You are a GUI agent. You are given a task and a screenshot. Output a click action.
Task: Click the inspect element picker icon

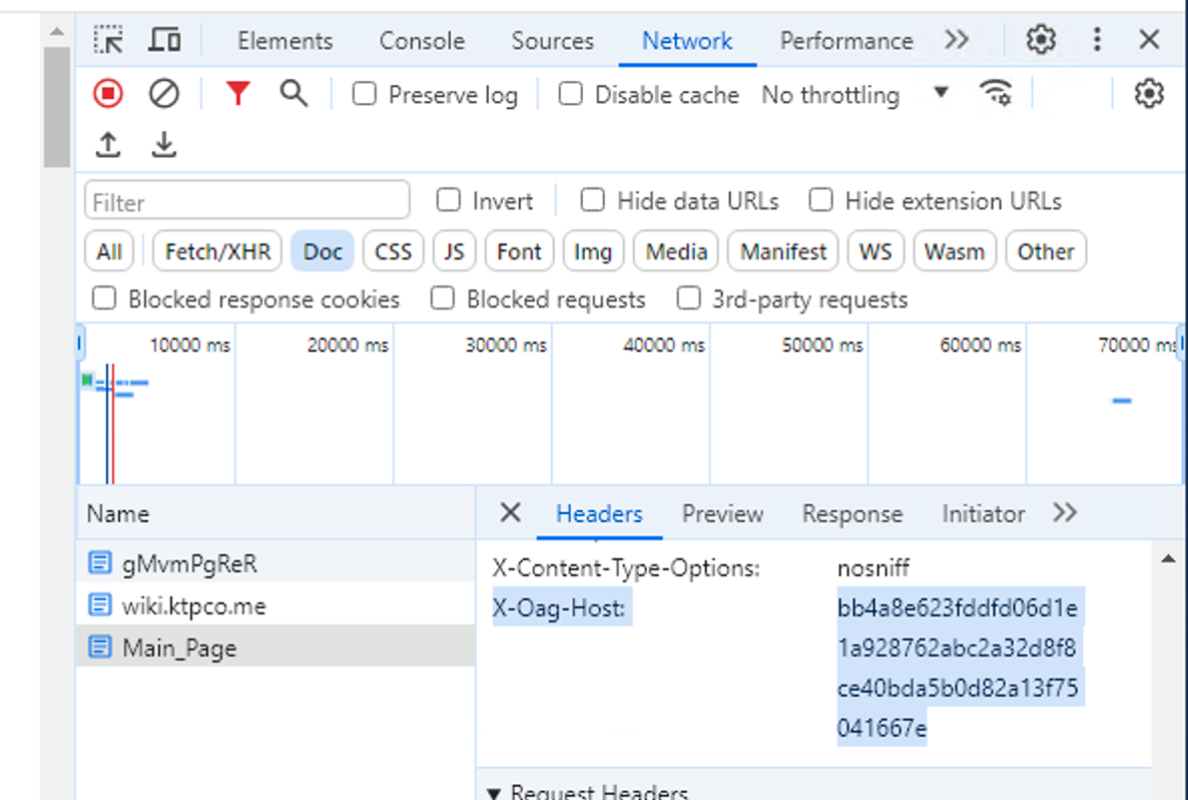point(108,40)
